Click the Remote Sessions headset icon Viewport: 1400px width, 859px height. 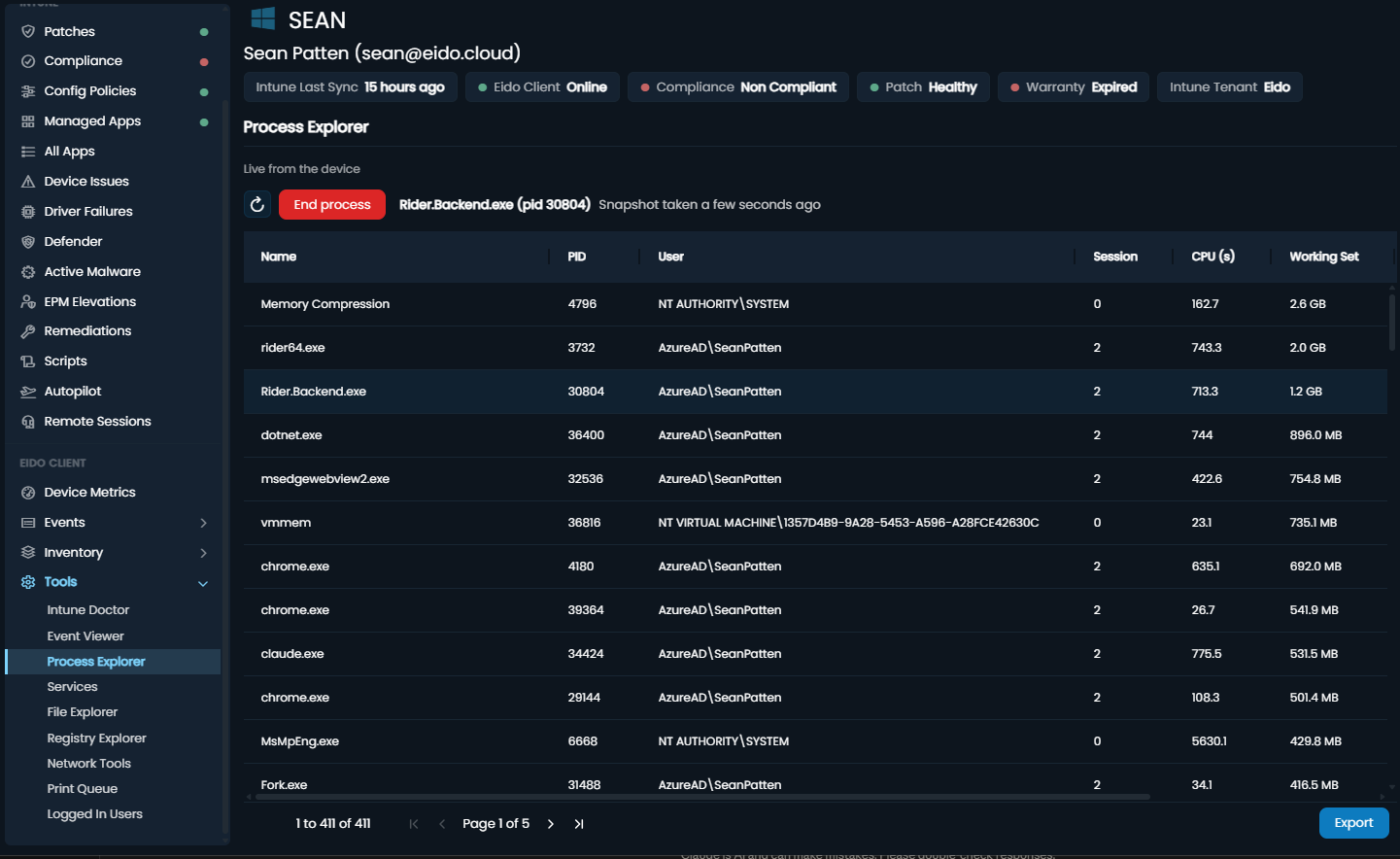point(28,422)
